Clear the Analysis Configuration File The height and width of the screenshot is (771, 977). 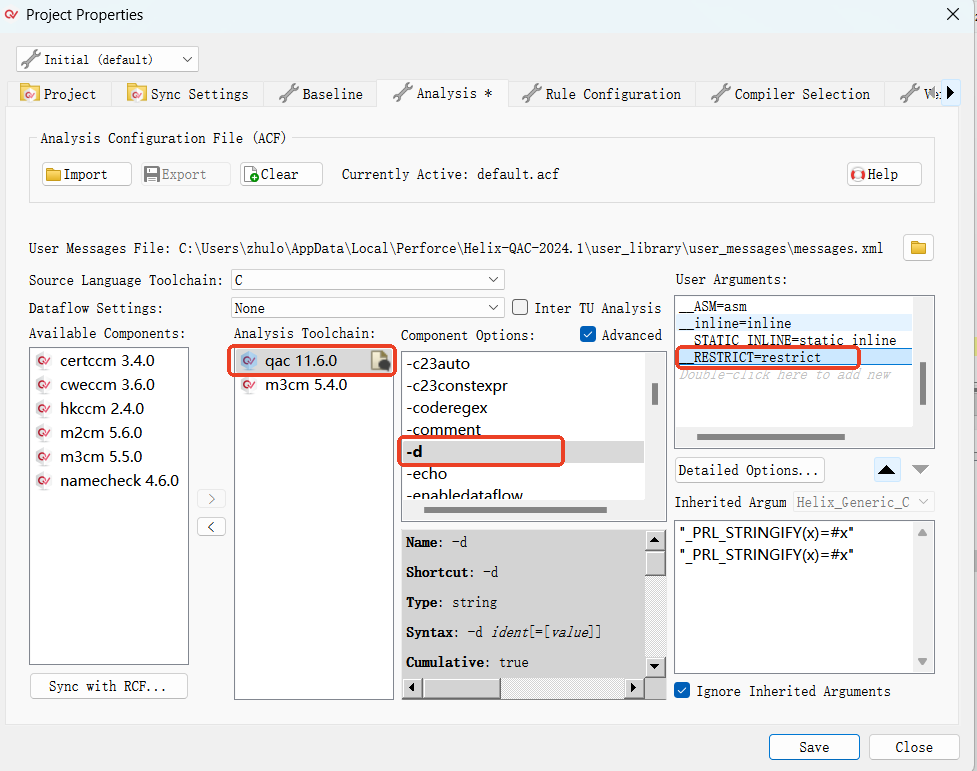tap(282, 174)
